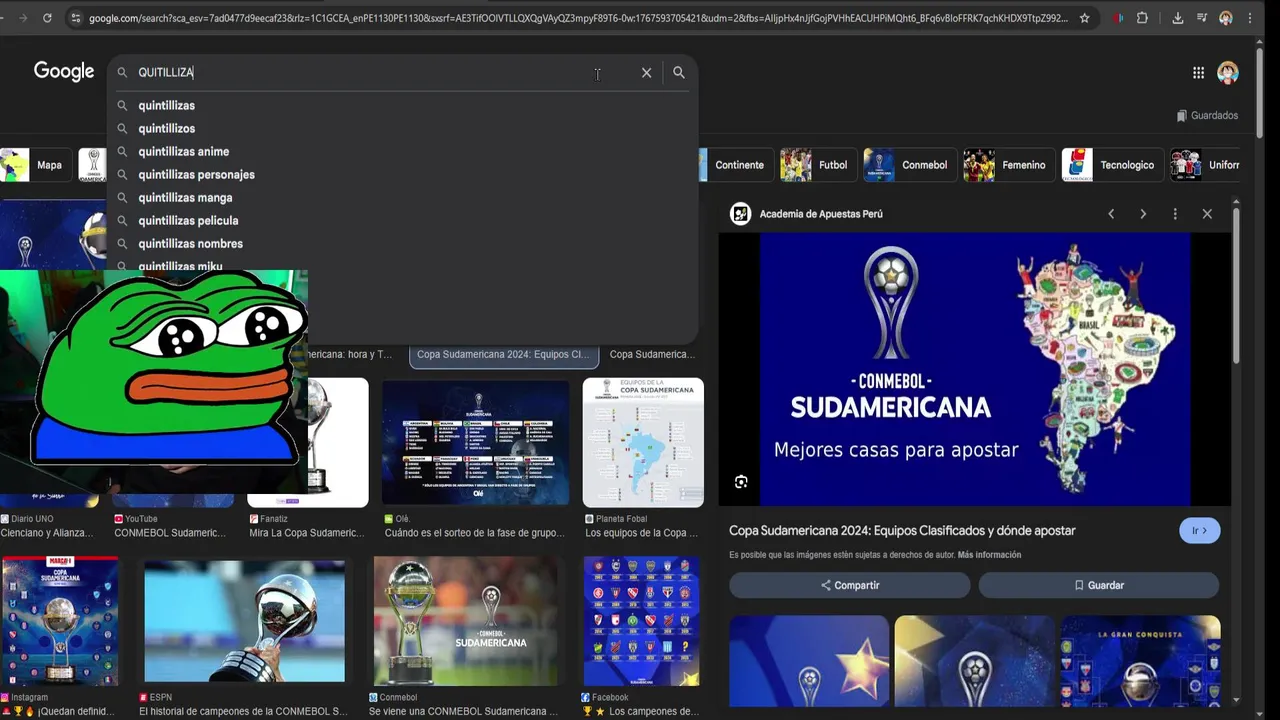Open Guardados saved items
Screen dimensions: 1280x720
[x=1207, y=115]
